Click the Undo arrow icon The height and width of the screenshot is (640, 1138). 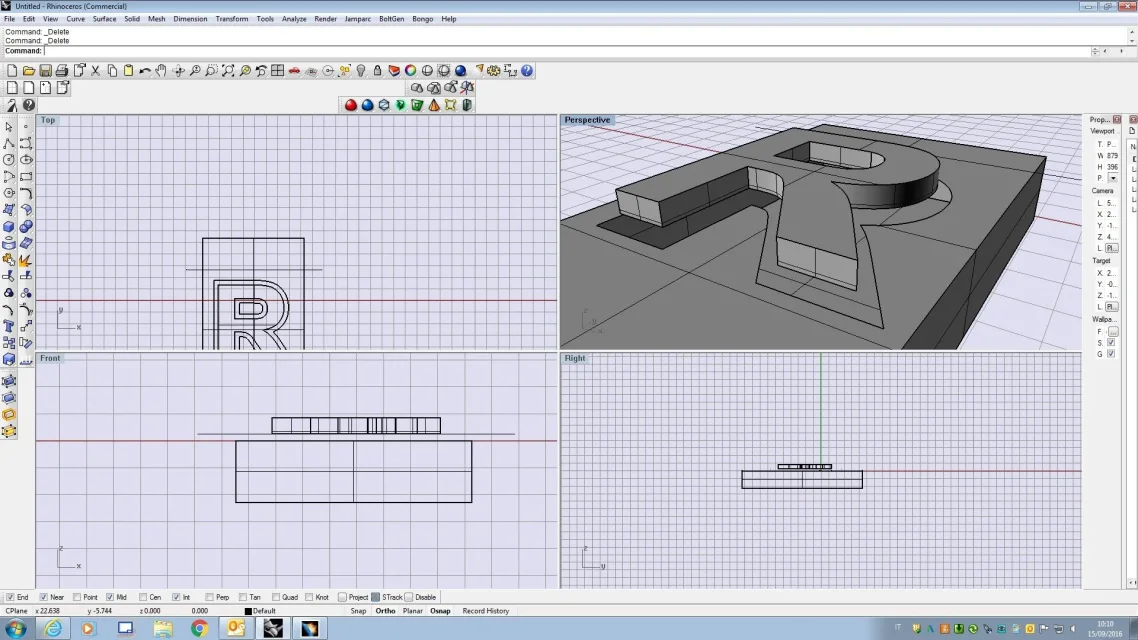(145, 71)
